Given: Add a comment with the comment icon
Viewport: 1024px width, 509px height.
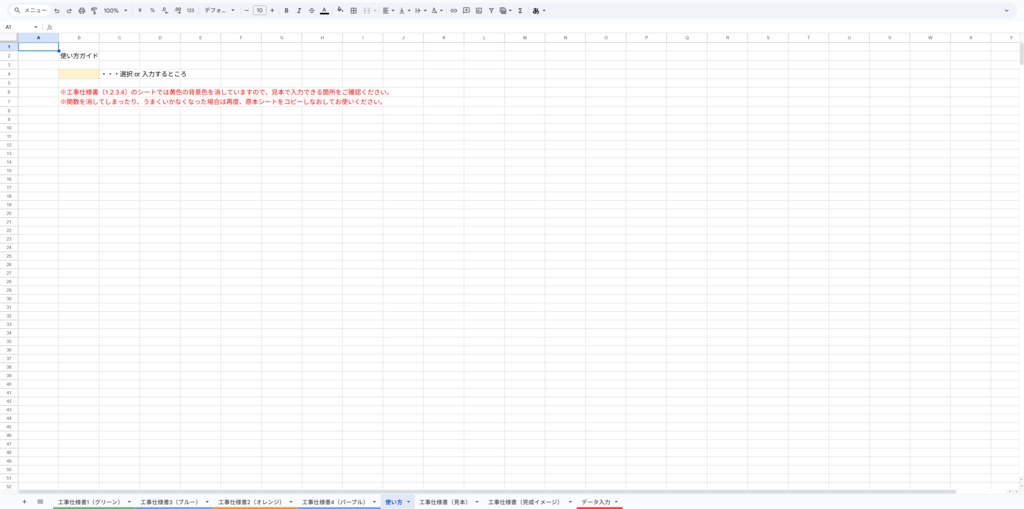Looking at the screenshot, I should point(466,11).
